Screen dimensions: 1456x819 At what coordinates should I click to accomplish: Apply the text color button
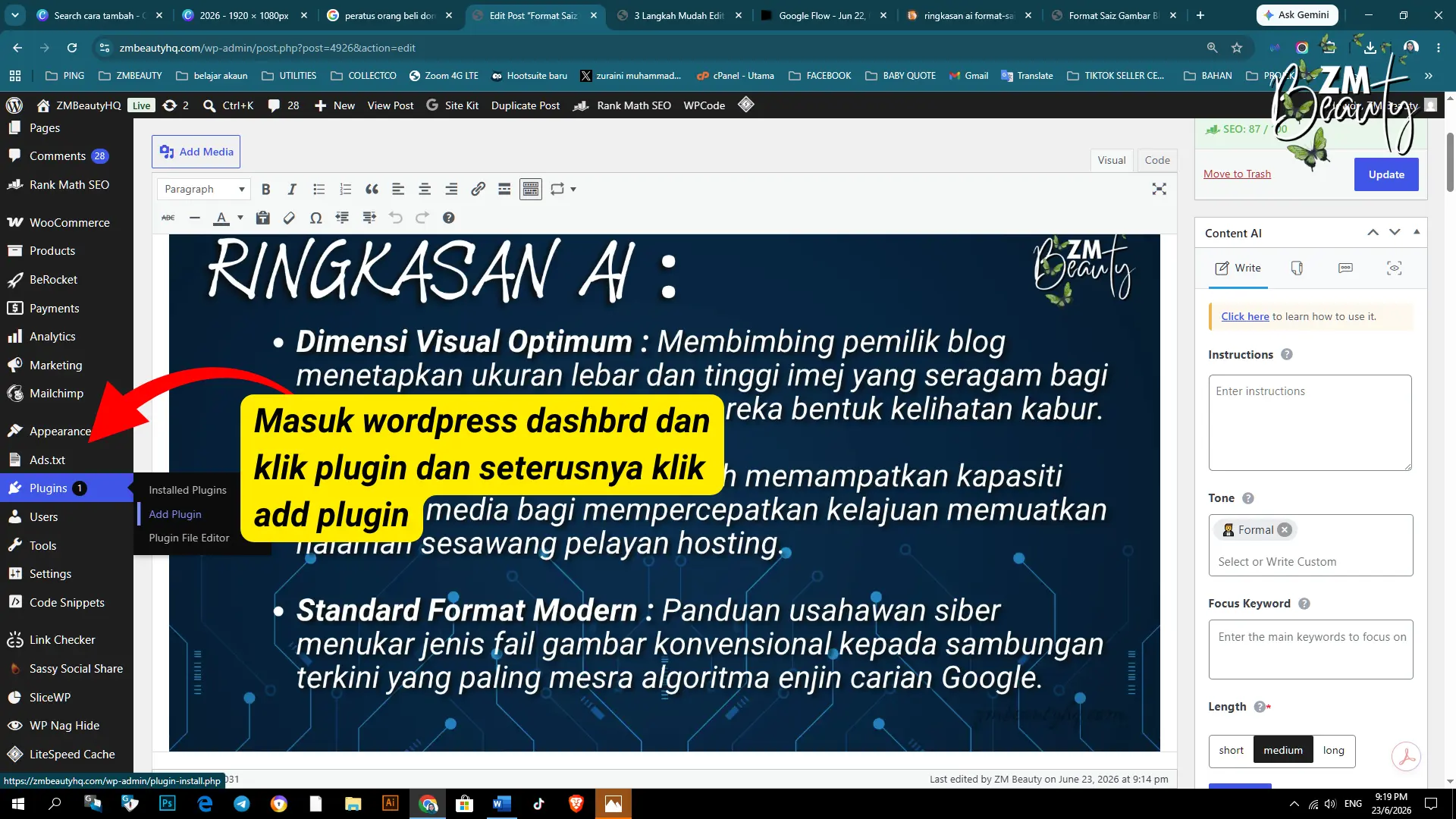(x=221, y=218)
